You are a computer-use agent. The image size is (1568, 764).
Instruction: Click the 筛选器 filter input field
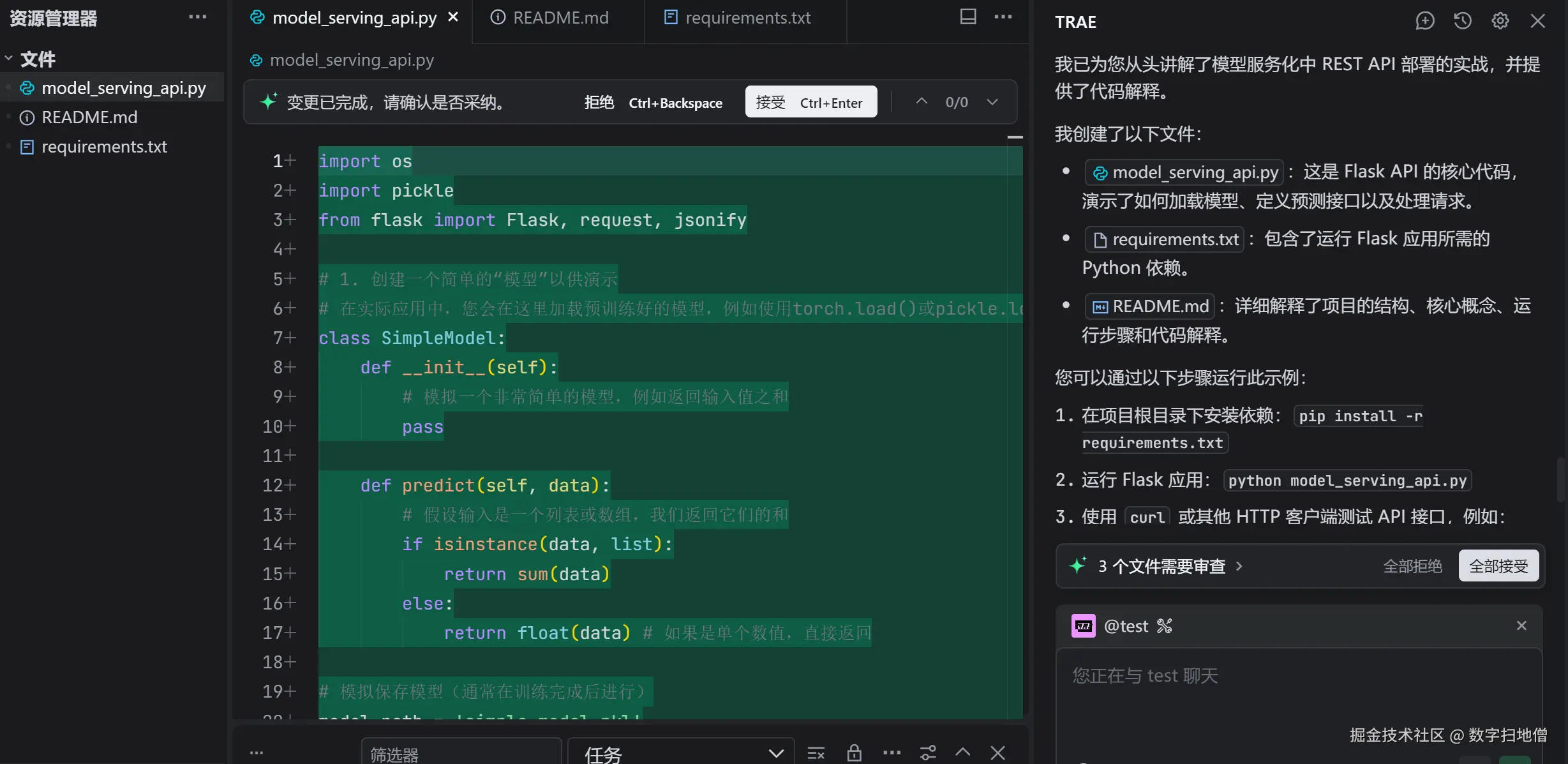(x=461, y=753)
